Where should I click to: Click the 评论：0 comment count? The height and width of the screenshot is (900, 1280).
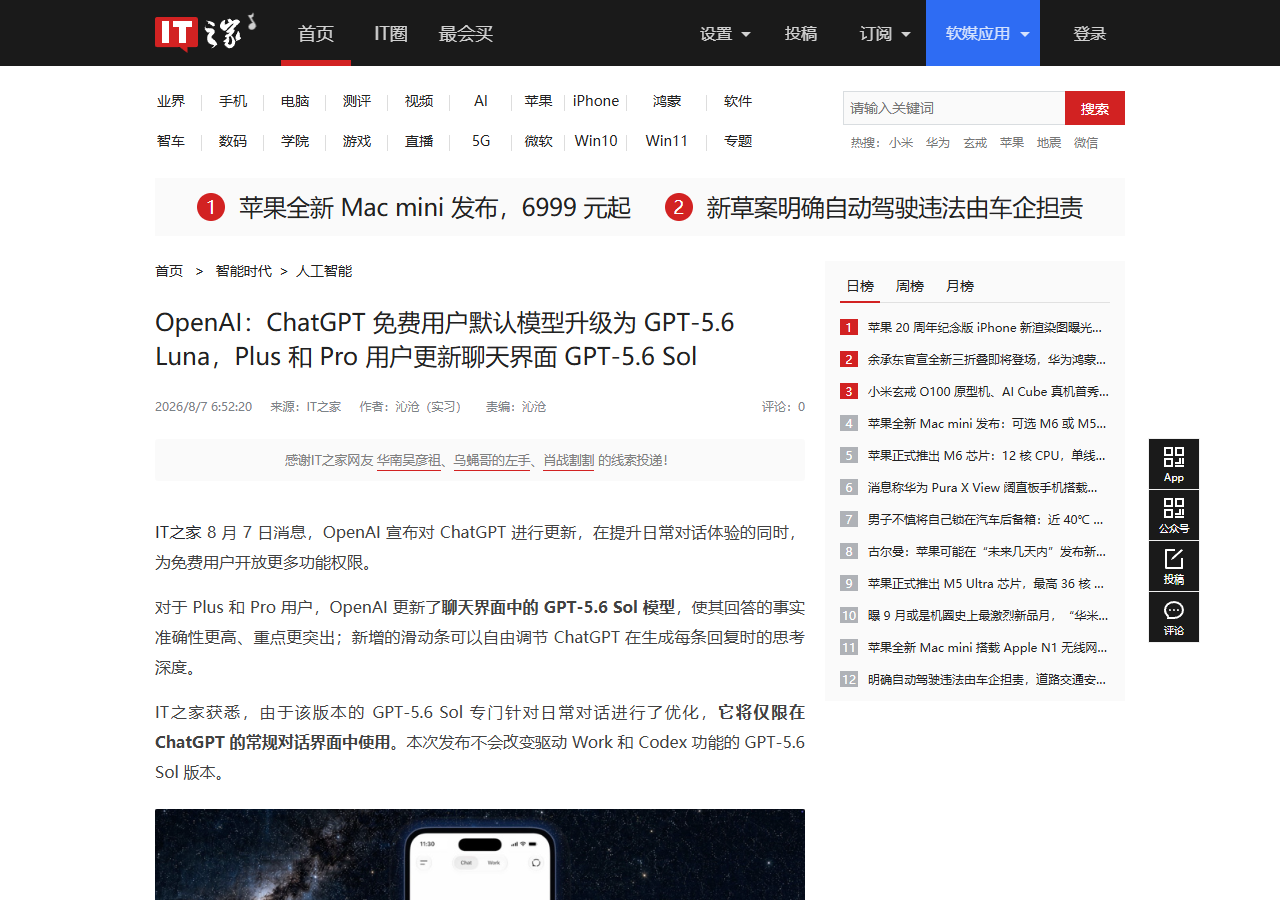(x=783, y=407)
